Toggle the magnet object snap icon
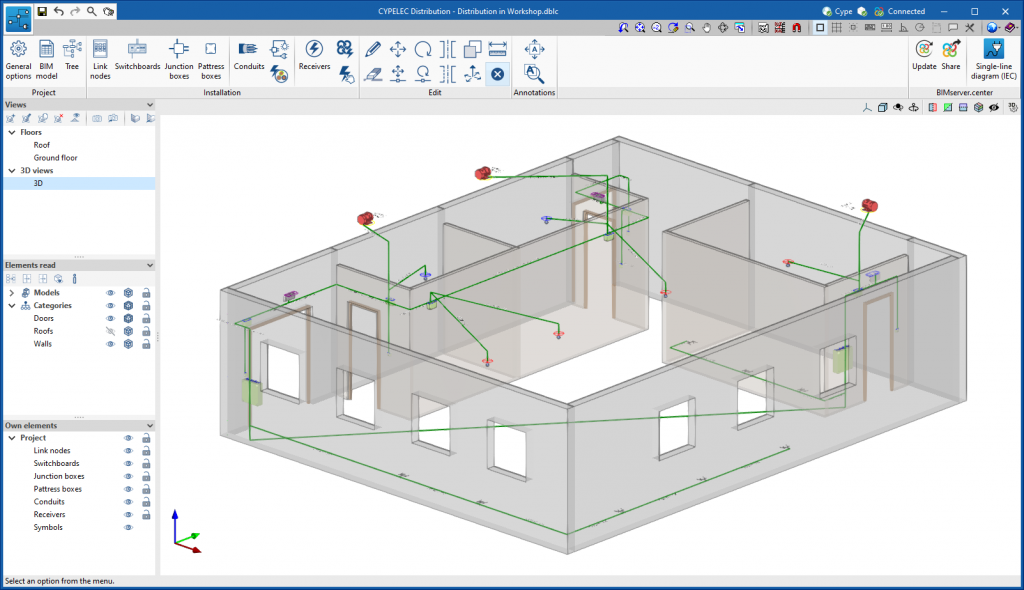 [797, 27]
